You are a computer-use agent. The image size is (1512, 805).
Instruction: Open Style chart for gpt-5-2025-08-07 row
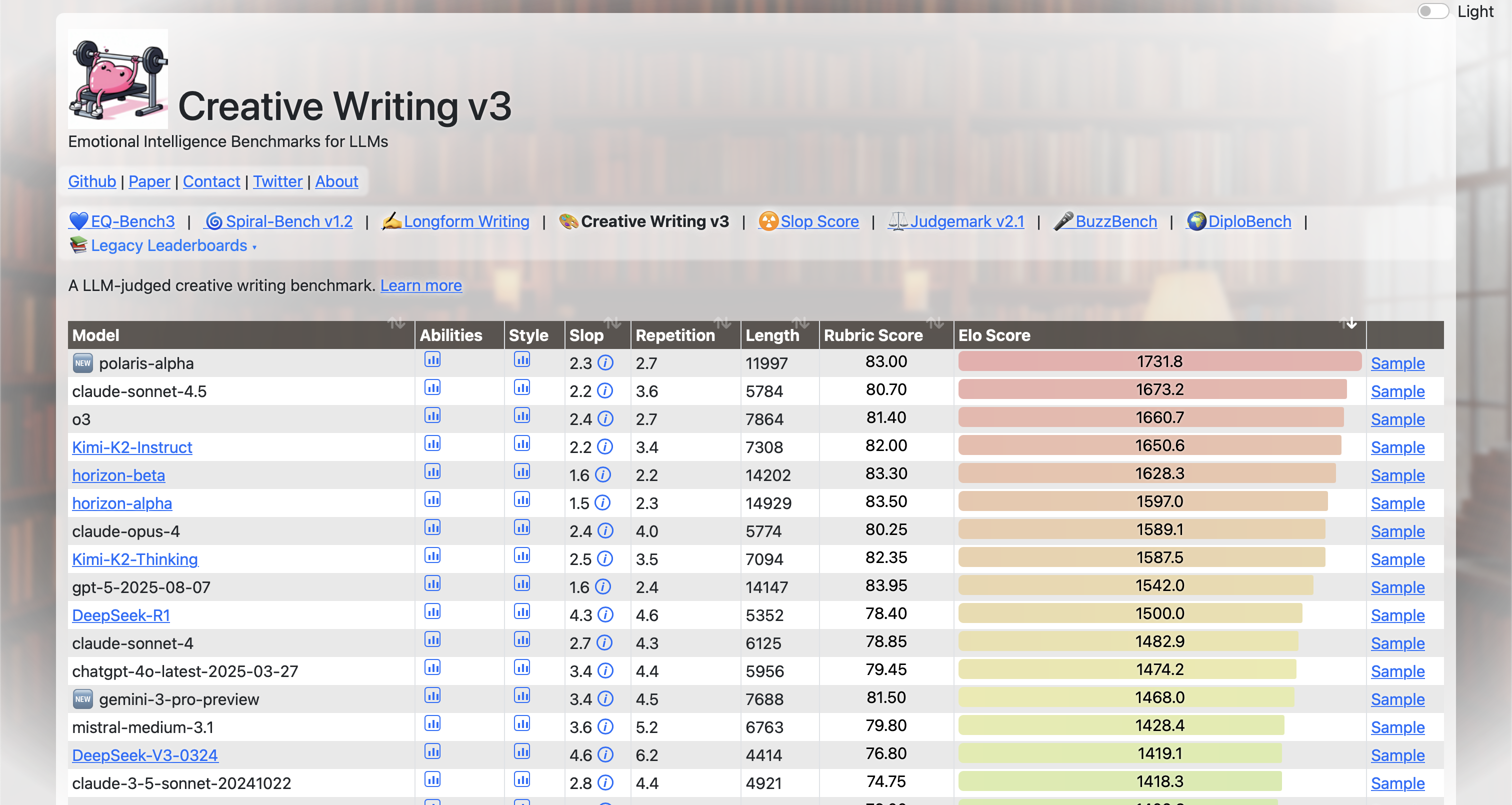pyautogui.click(x=522, y=584)
